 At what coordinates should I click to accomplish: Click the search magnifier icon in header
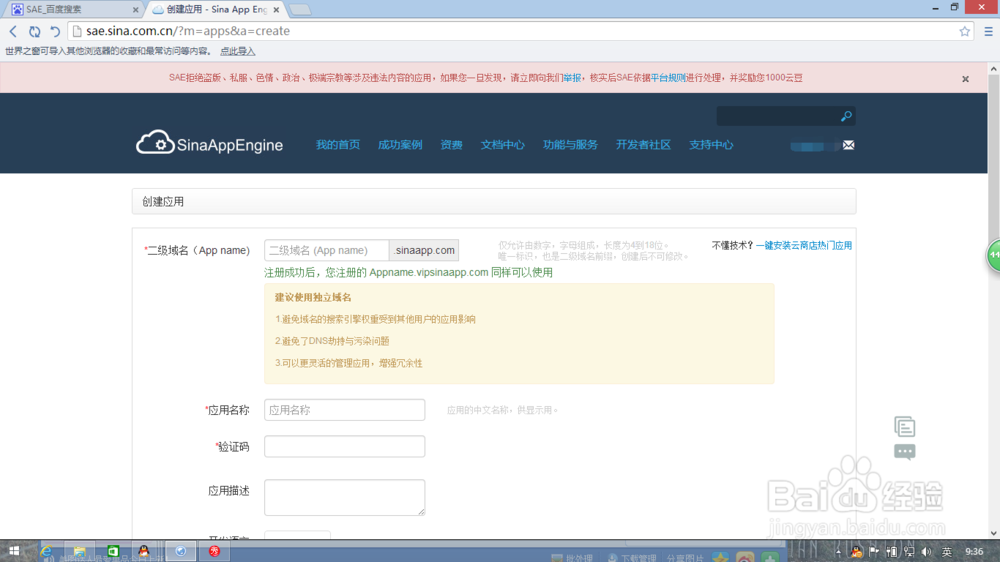[x=846, y=116]
